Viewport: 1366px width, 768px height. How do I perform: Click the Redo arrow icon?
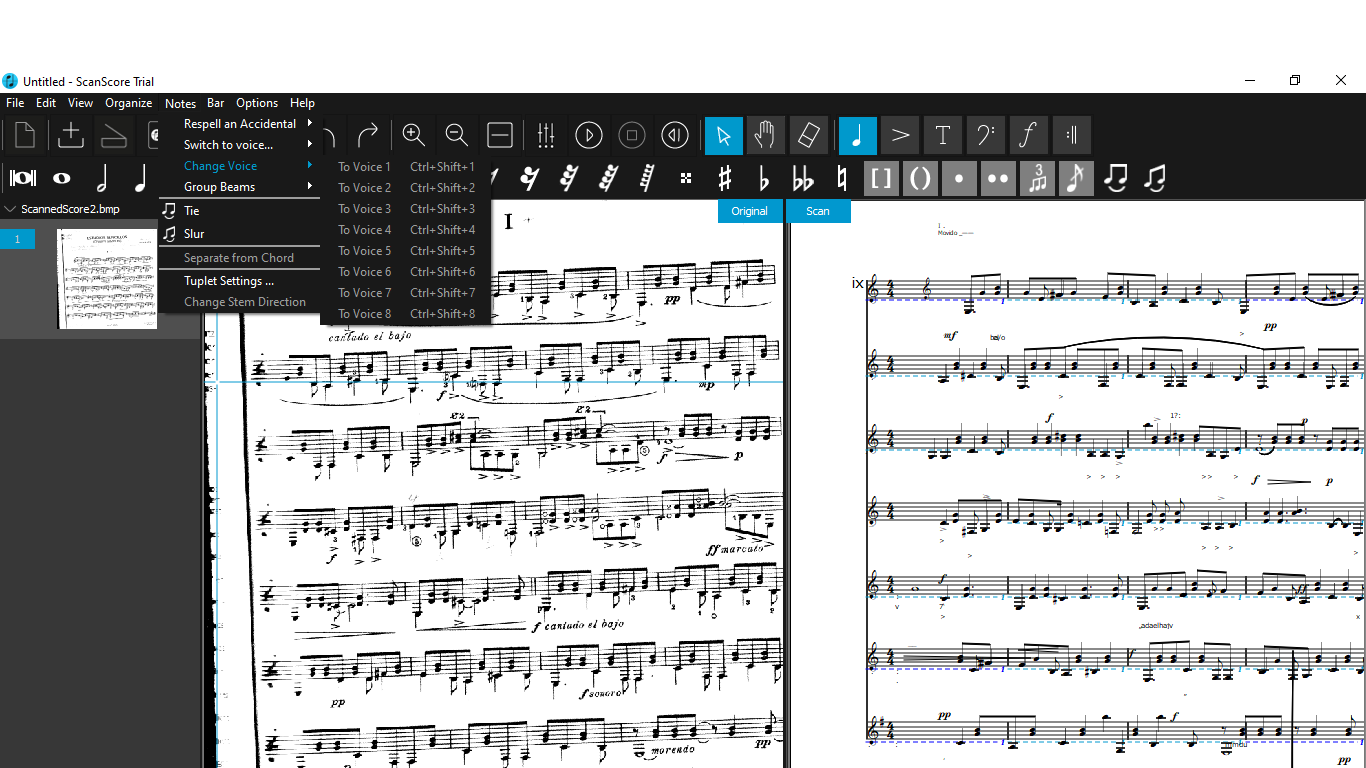tap(368, 135)
